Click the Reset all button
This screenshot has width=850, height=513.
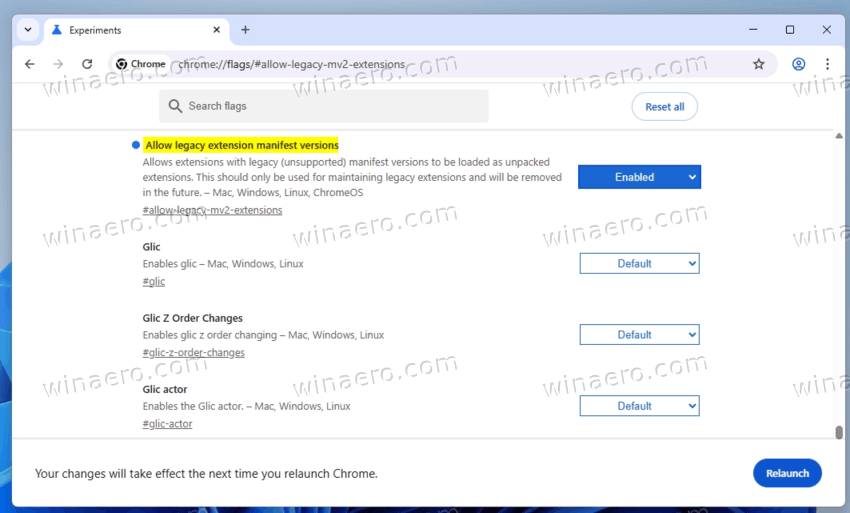click(665, 107)
